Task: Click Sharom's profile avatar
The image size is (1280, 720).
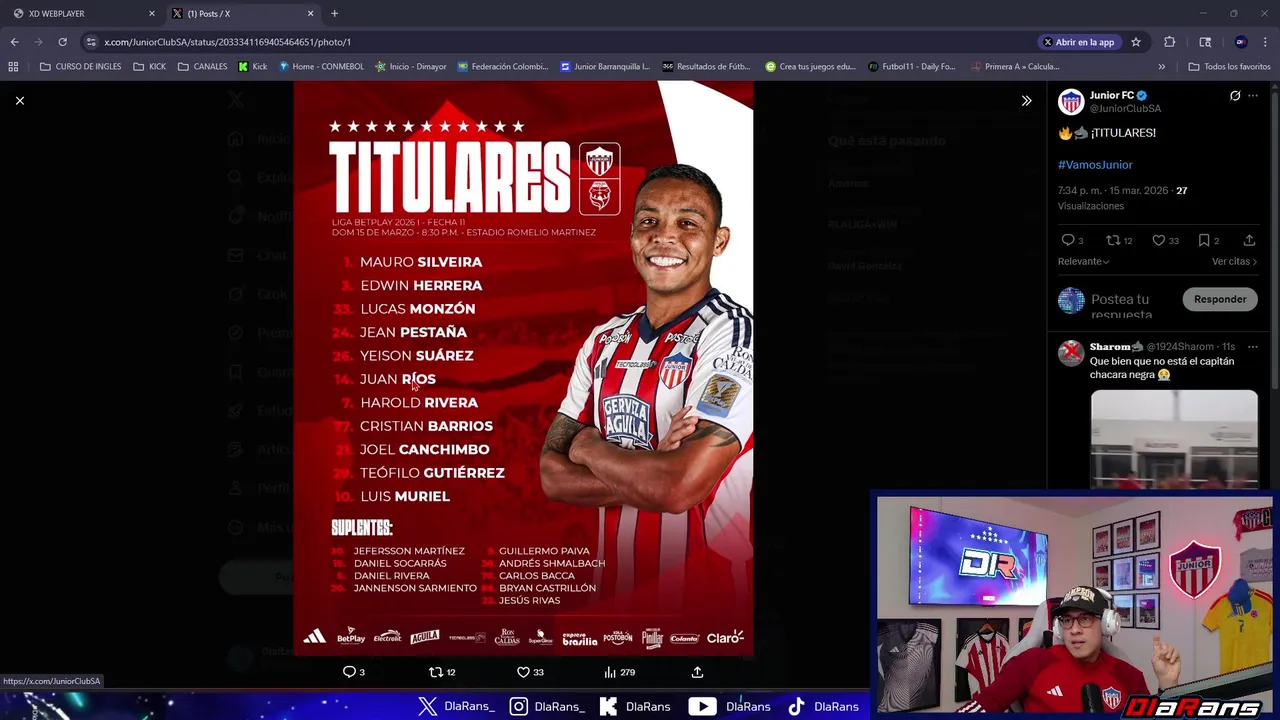Action: point(1071,353)
